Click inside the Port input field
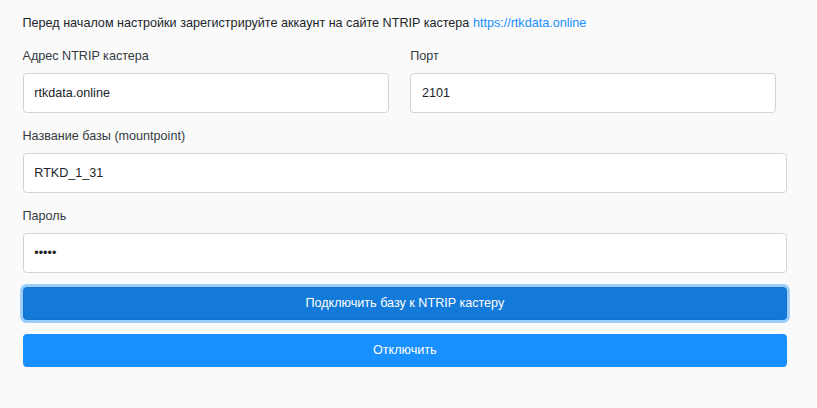 pos(592,93)
